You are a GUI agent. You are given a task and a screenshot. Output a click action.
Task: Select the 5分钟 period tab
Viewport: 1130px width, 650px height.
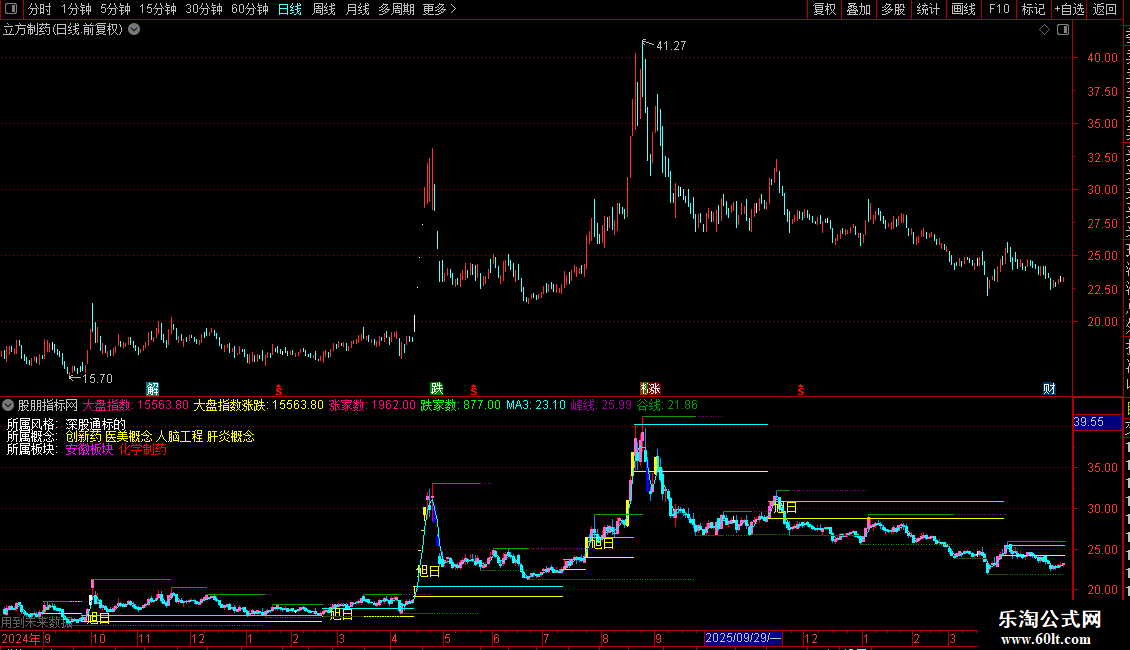[115, 9]
